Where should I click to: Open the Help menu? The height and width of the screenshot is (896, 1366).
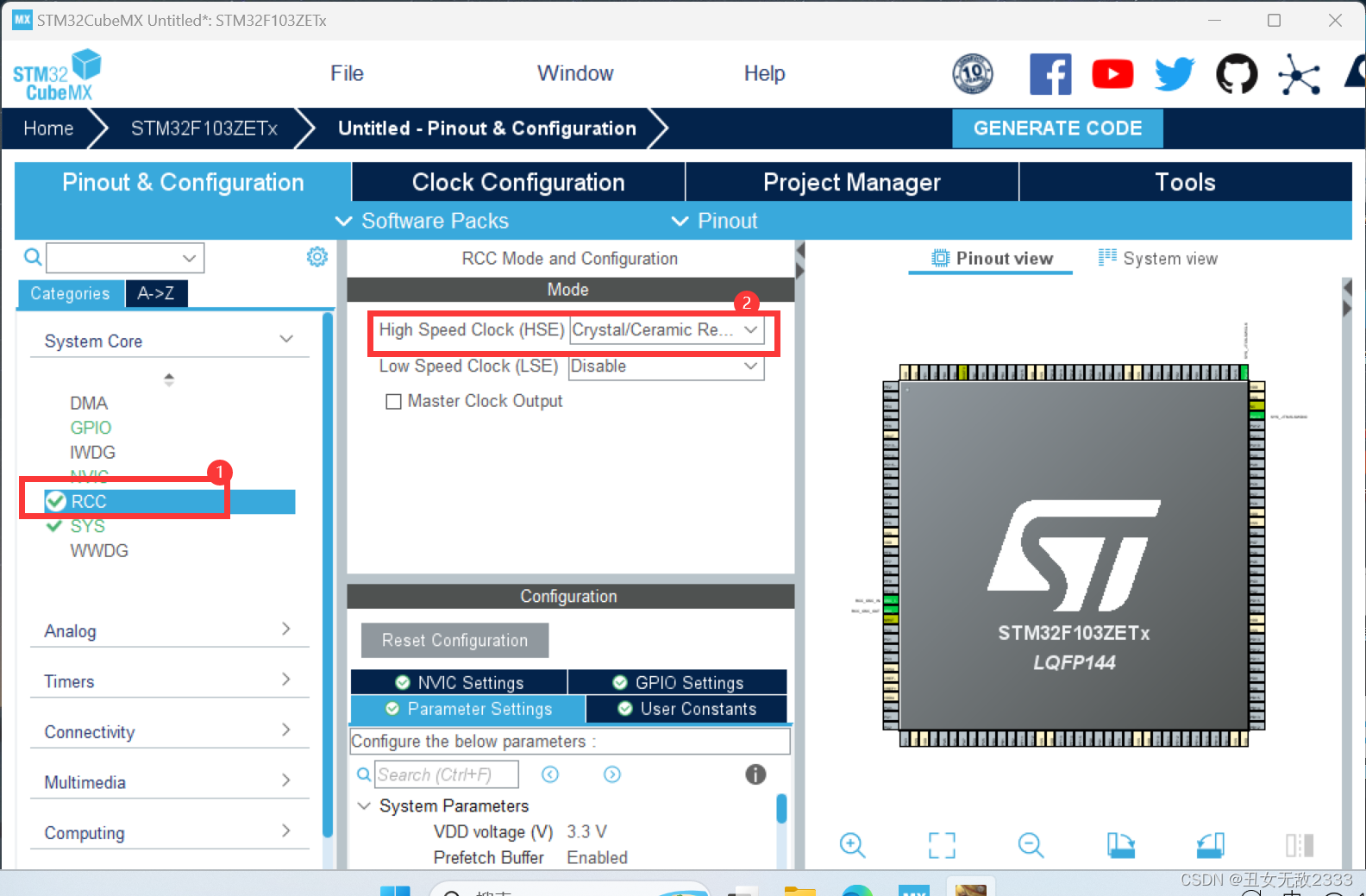click(x=764, y=73)
